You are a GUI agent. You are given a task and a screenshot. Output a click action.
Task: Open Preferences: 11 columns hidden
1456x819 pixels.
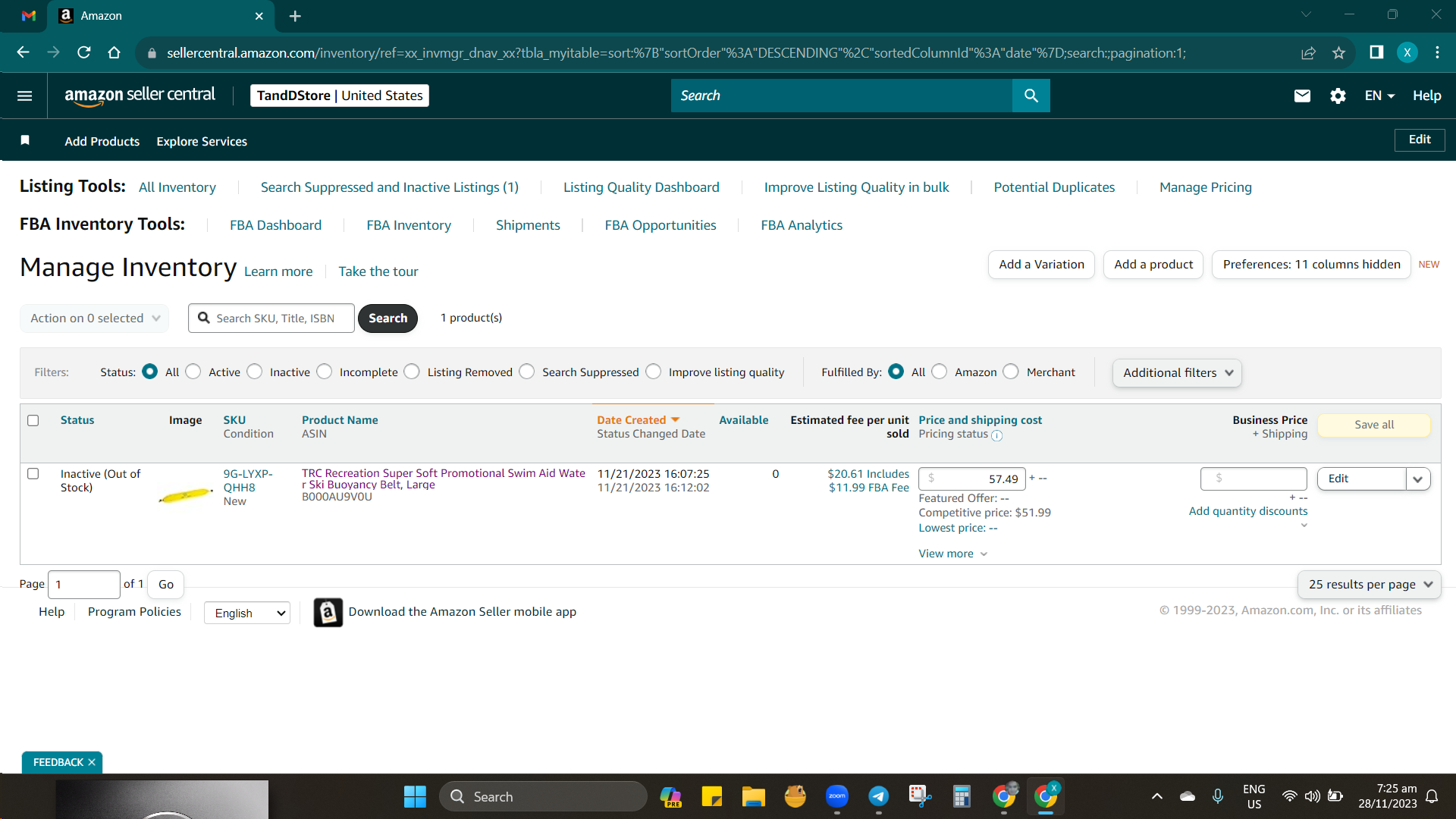(1311, 265)
